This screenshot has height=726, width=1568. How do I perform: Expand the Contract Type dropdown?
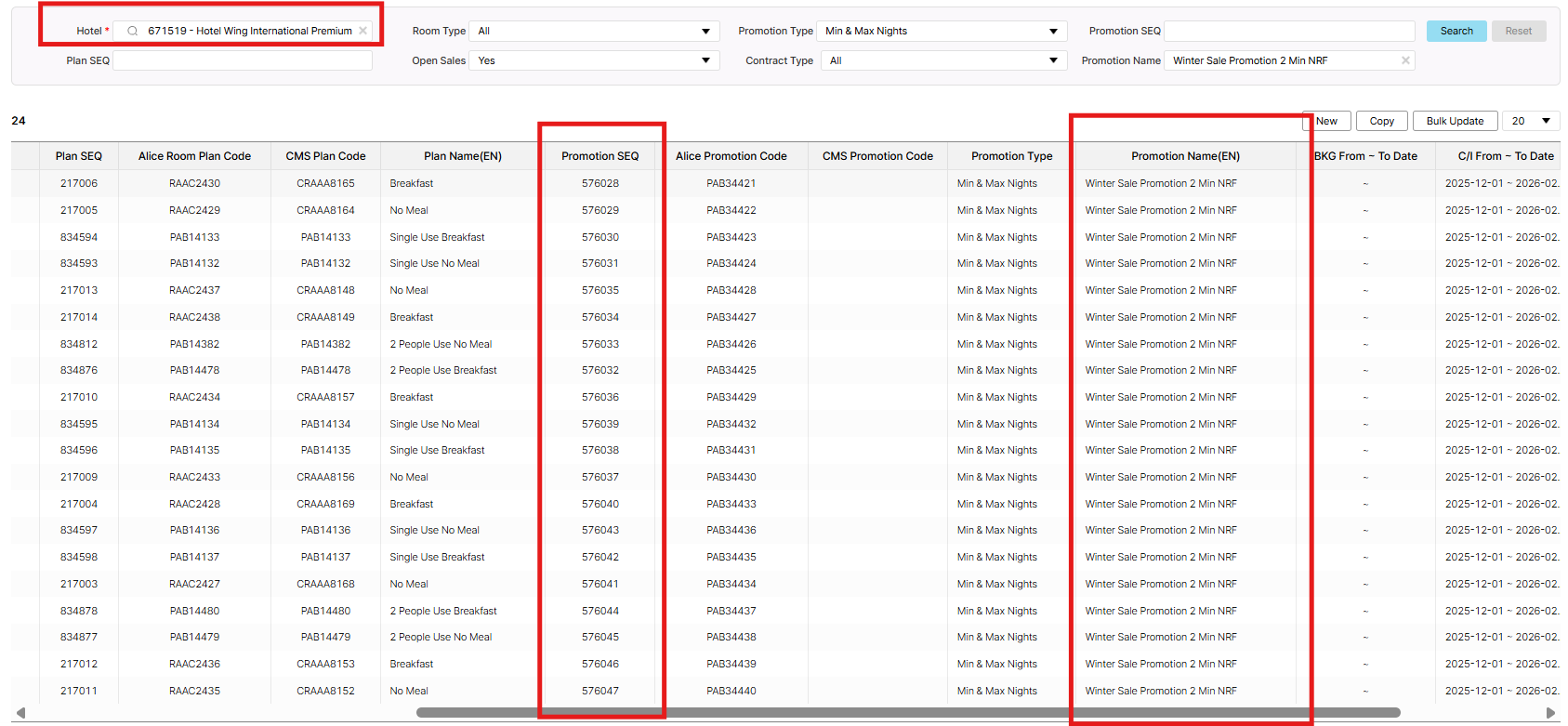tap(943, 60)
